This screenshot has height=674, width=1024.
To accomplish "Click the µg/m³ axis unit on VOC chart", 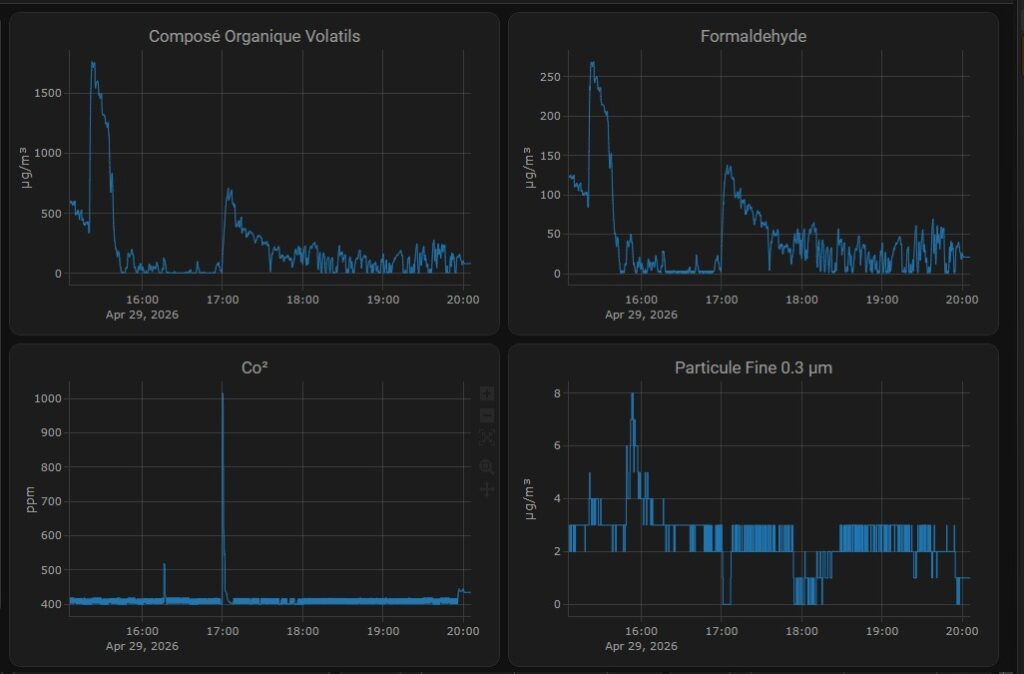I will [25, 168].
